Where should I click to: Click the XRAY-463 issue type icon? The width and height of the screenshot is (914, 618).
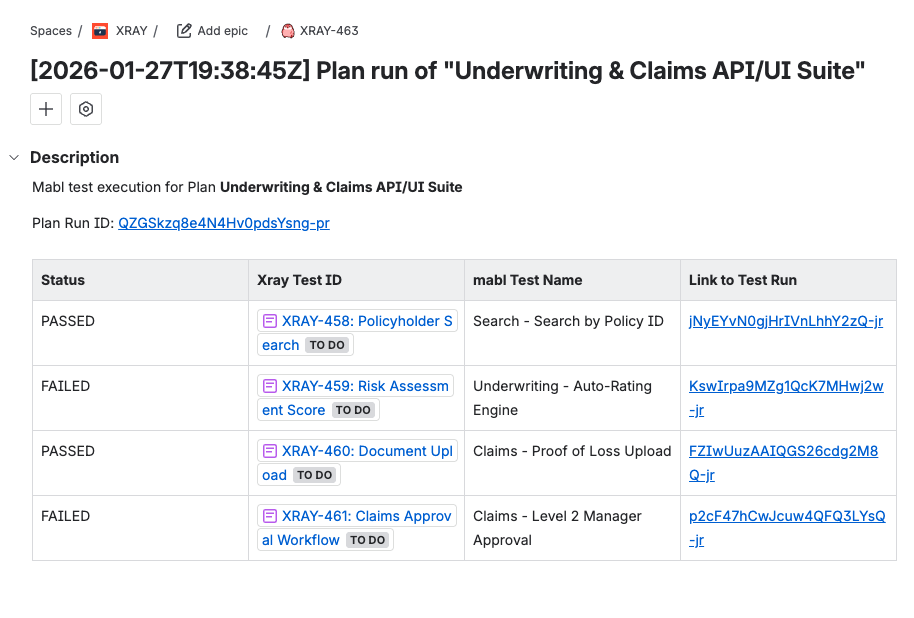click(288, 31)
